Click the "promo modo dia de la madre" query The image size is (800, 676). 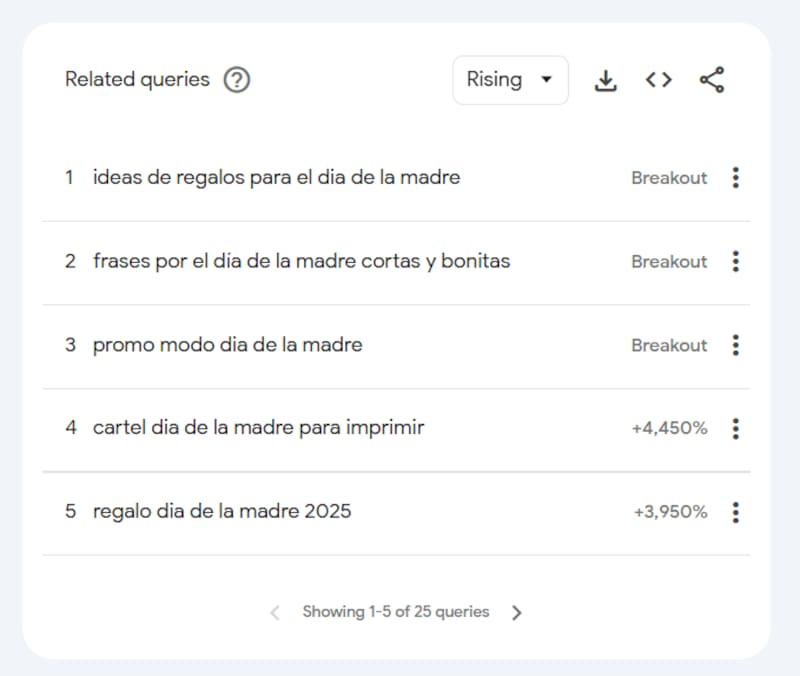pyautogui.click(x=227, y=346)
